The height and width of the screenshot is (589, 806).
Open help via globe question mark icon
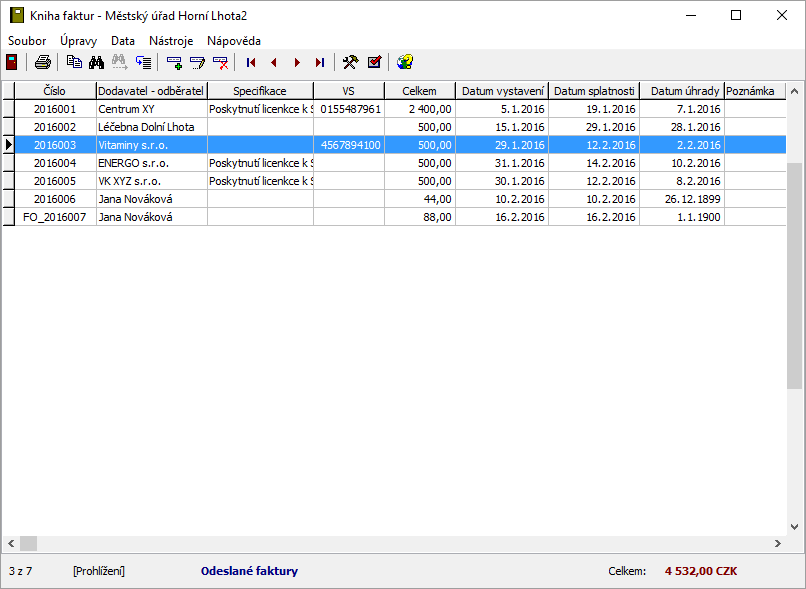pyautogui.click(x=405, y=62)
